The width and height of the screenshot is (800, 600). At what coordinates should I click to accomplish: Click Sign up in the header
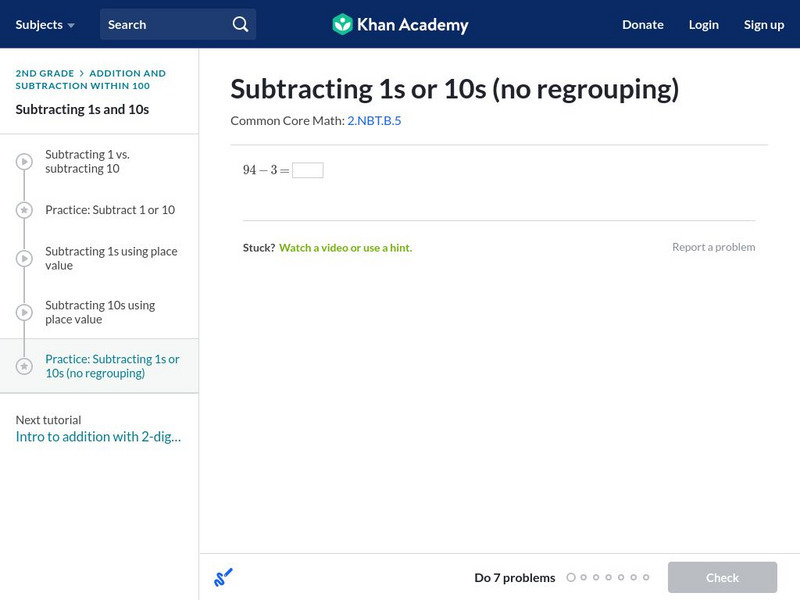pos(763,24)
